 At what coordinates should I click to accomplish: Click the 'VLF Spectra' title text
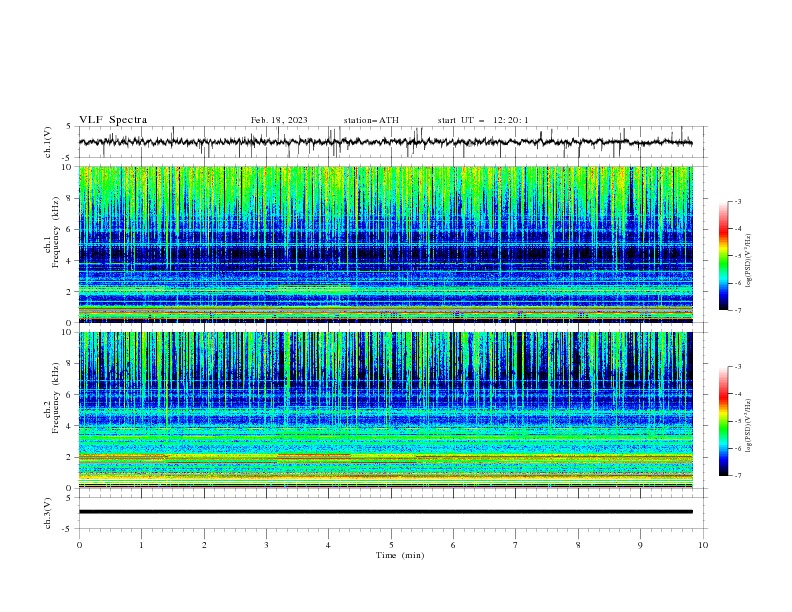click(113, 120)
